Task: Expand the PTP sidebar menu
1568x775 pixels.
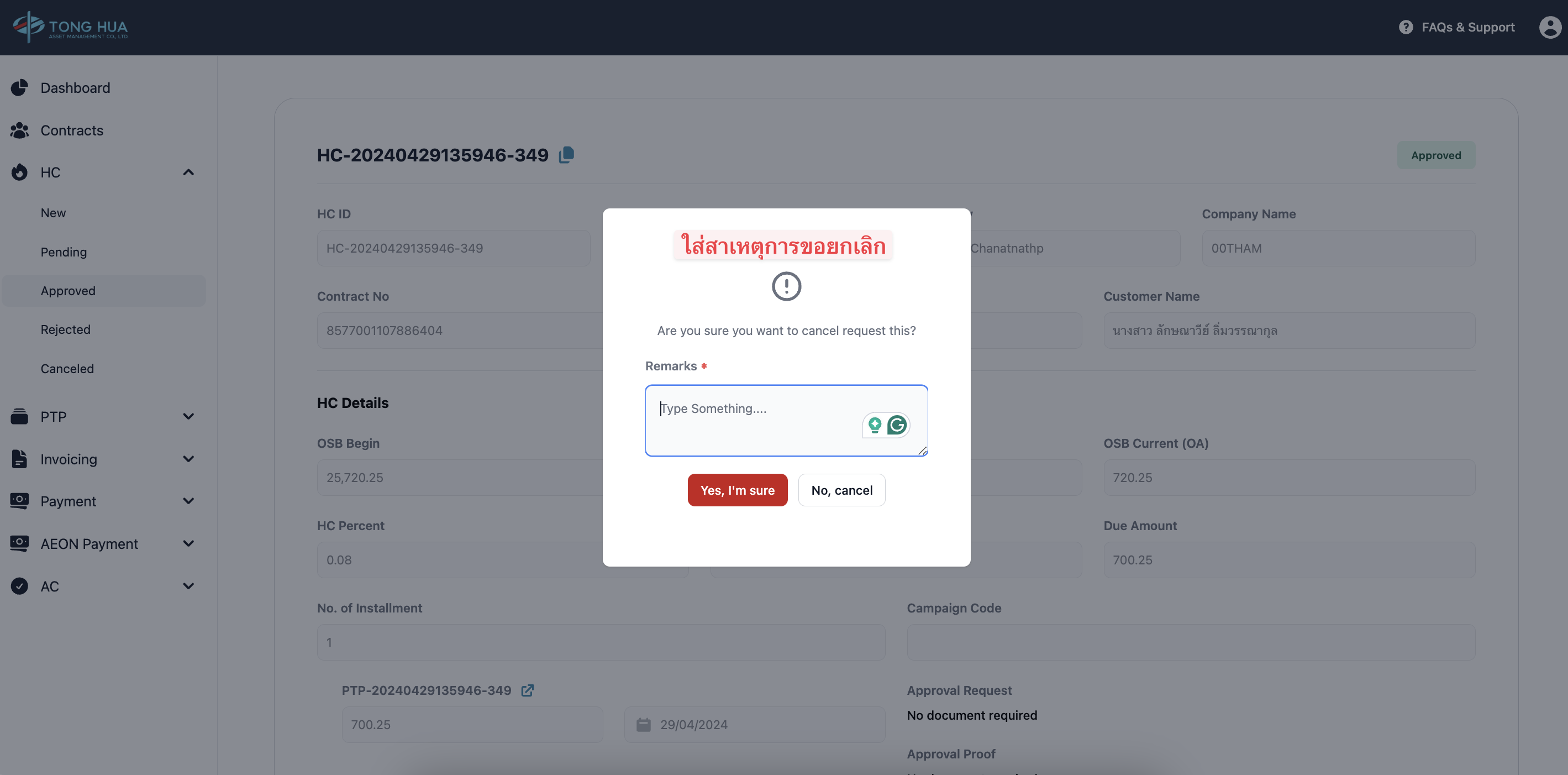Action: point(189,416)
